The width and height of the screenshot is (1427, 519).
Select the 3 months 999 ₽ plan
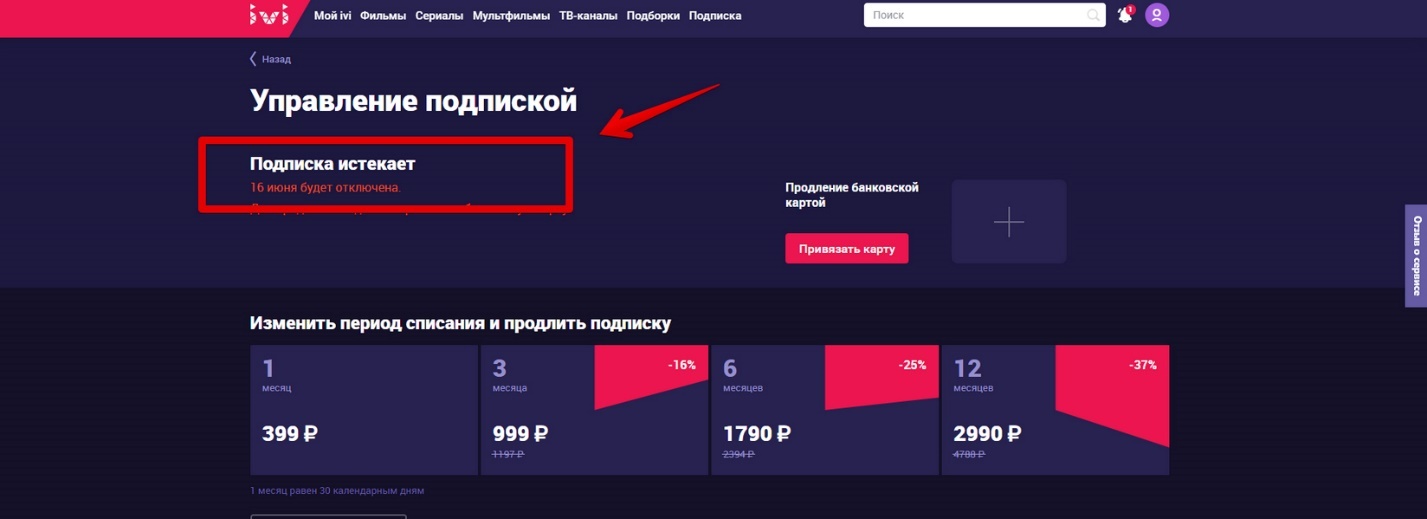point(594,410)
